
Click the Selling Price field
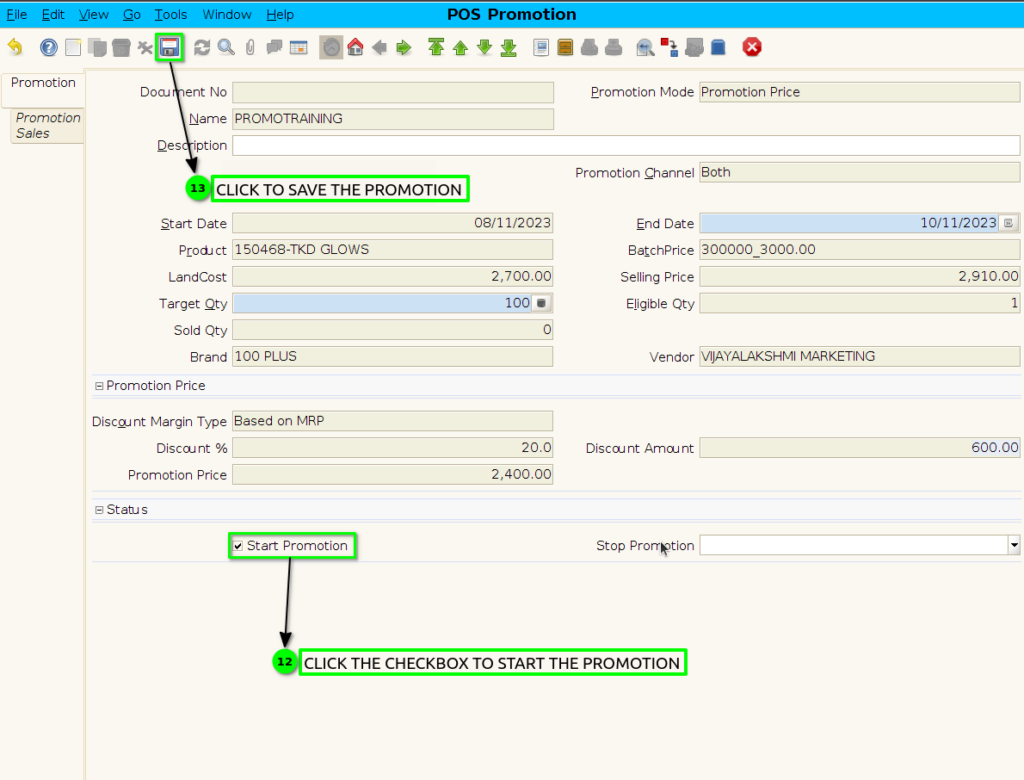click(x=859, y=276)
